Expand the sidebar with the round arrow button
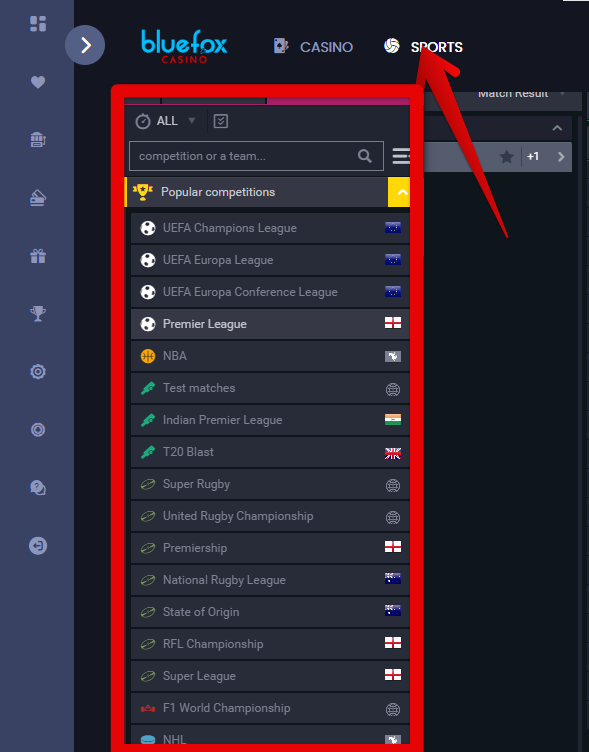Viewport: 589px width, 752px height. click(85, 45)
